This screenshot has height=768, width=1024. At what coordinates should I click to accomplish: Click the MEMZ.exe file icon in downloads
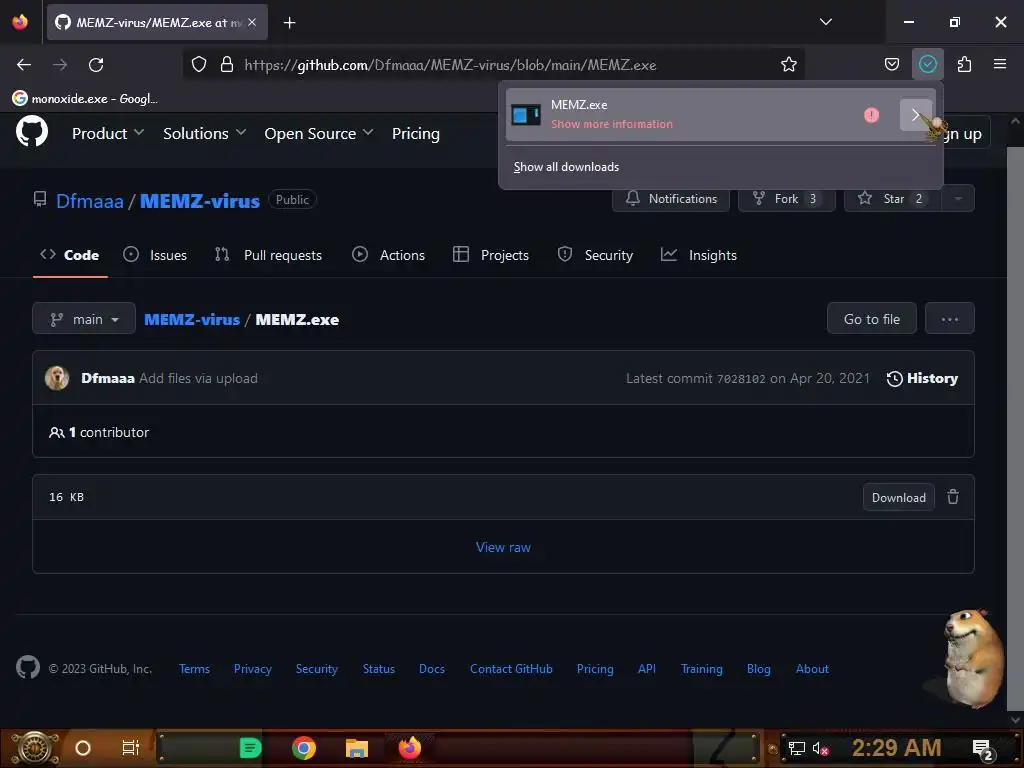point(526,115)
